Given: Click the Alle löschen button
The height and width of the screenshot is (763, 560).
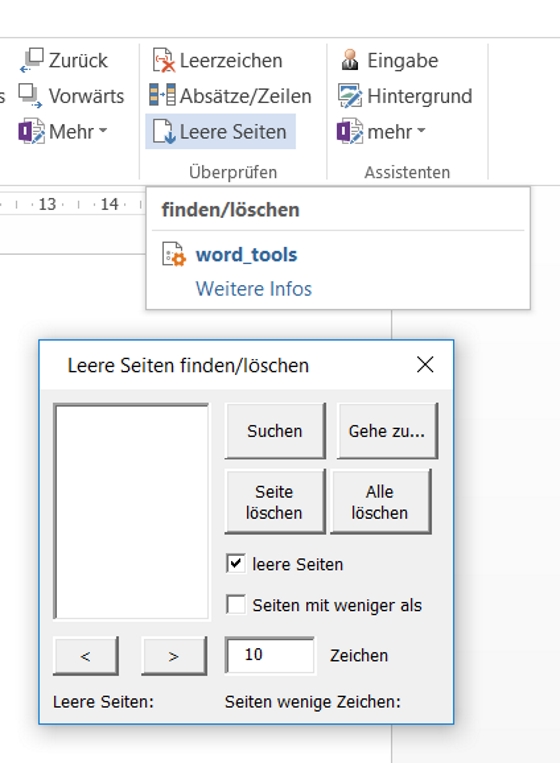Looking at the screenshot, I should (380, 502).
